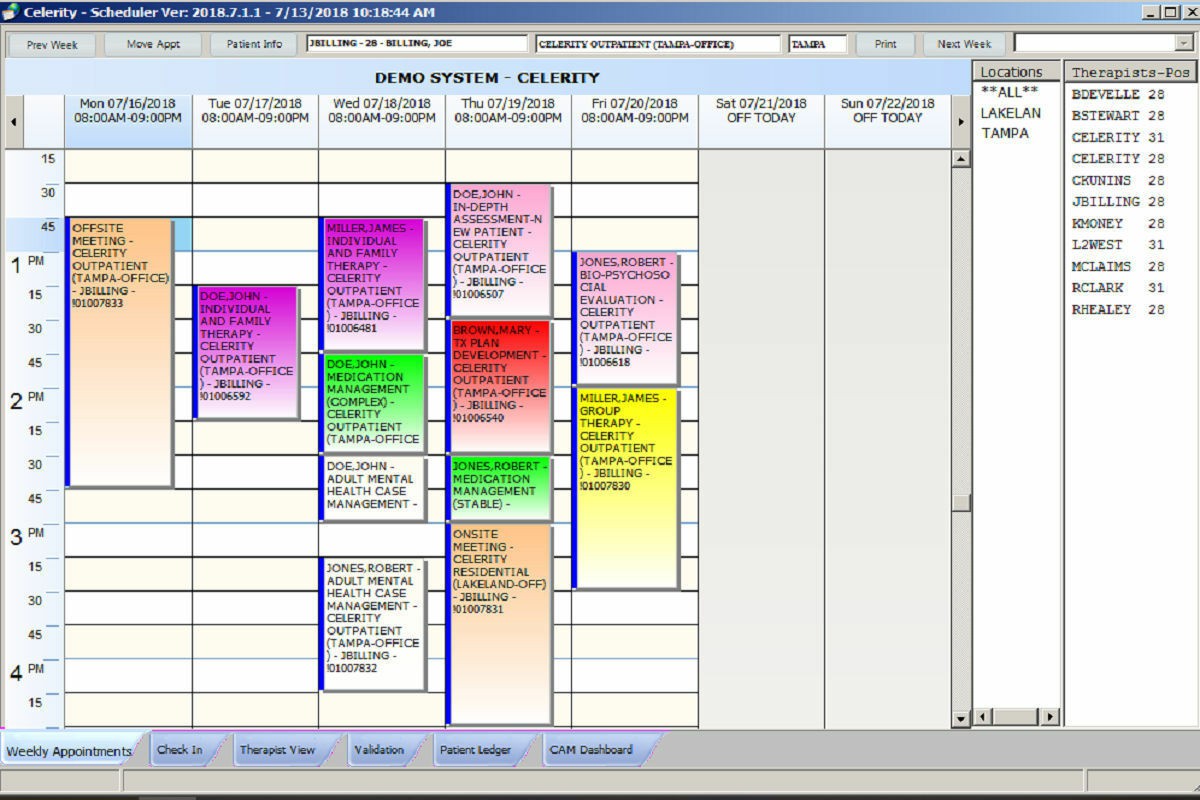The image size is (1200, 800).
Task: Select the CAM Dashboard tab
Action: pos(591,749)
